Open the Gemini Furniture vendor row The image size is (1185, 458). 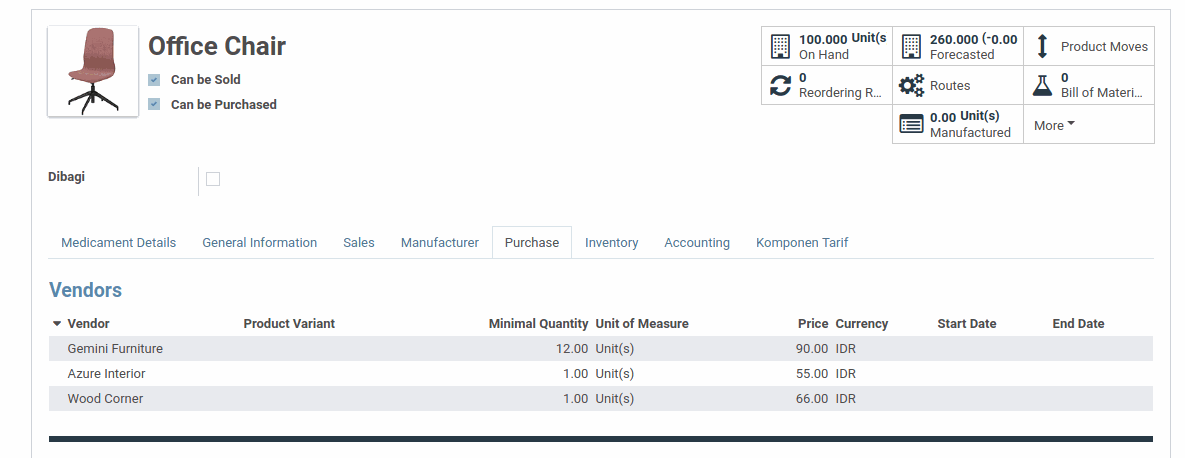click(x=115, y=349)
